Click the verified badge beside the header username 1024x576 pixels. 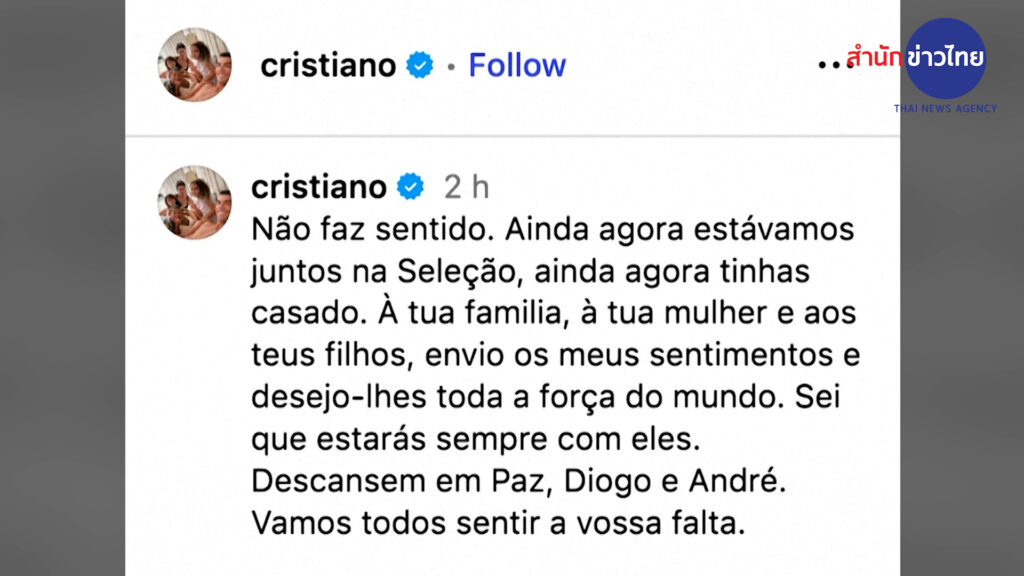421,66
